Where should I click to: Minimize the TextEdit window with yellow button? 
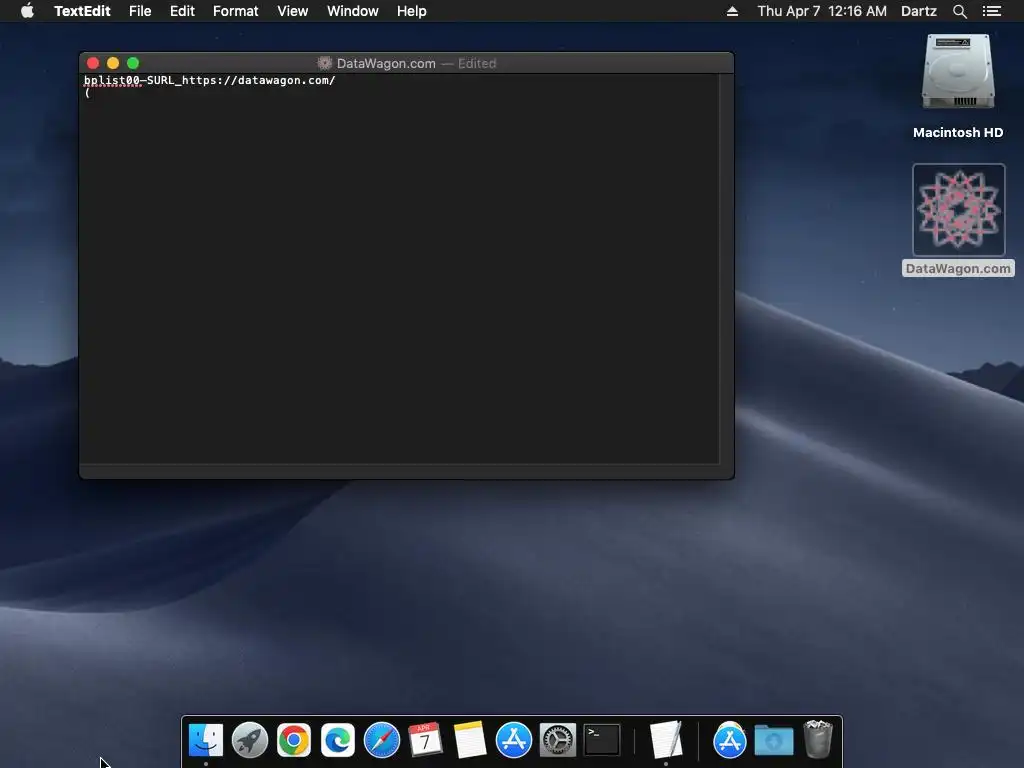click(x=113, y=63)
